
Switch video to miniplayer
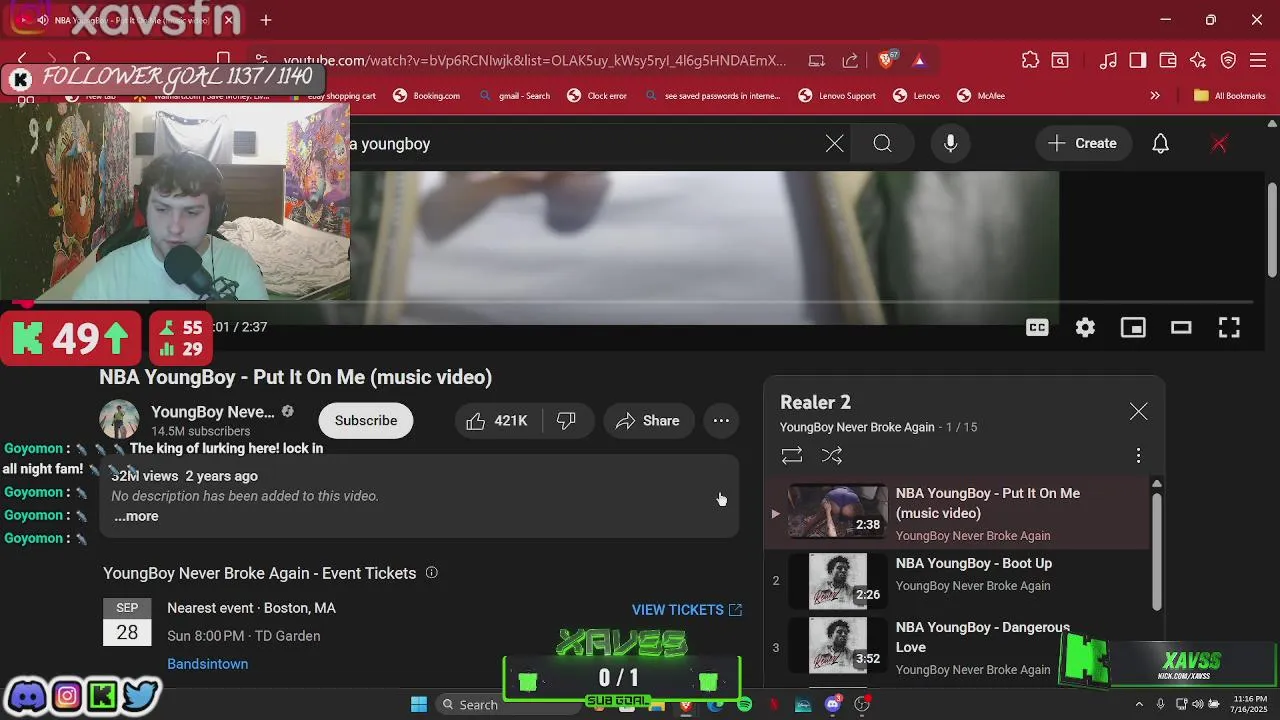(1133, 327)
